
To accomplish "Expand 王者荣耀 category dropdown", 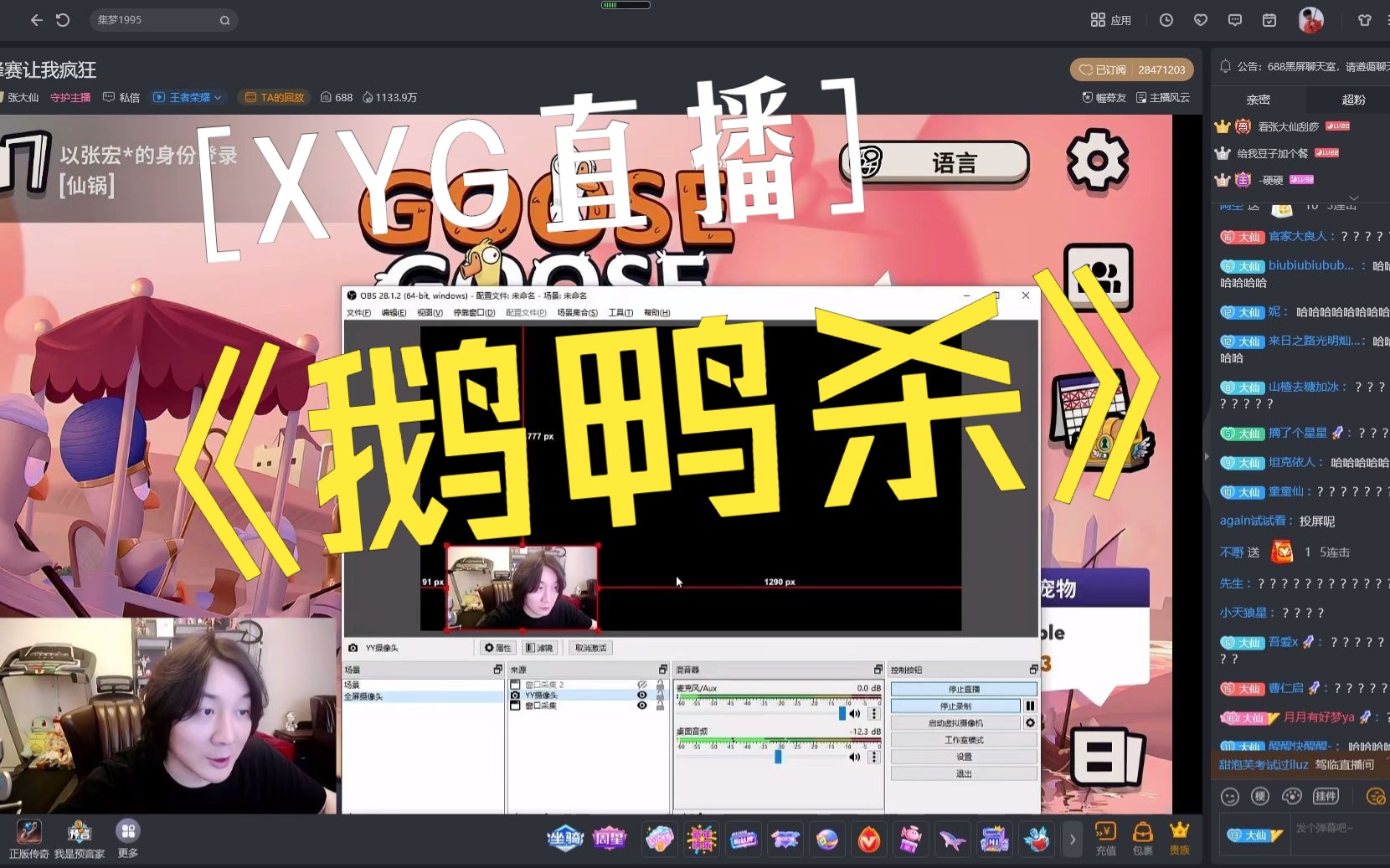I will tap(188, 98).
